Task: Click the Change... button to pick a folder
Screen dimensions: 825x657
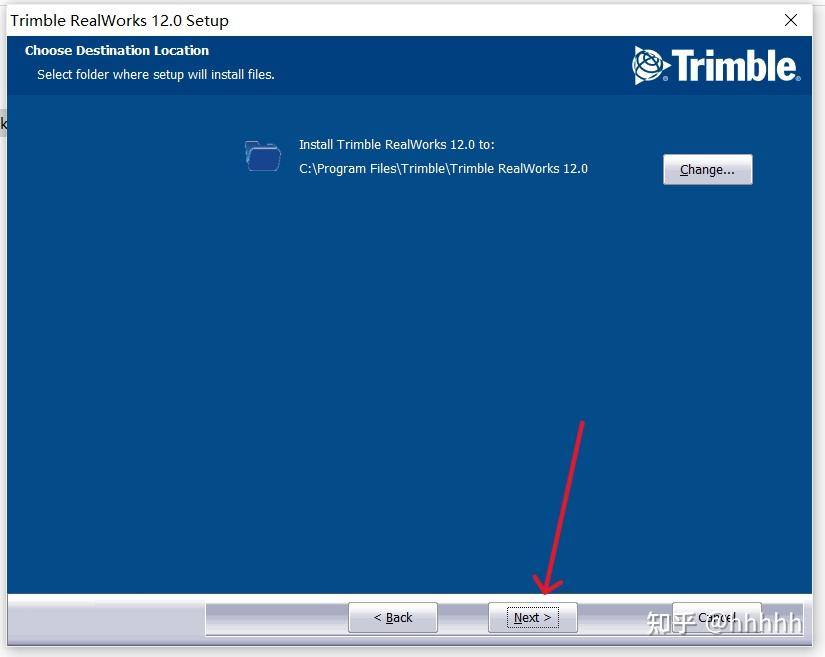Action: click(x=707, y=169)
